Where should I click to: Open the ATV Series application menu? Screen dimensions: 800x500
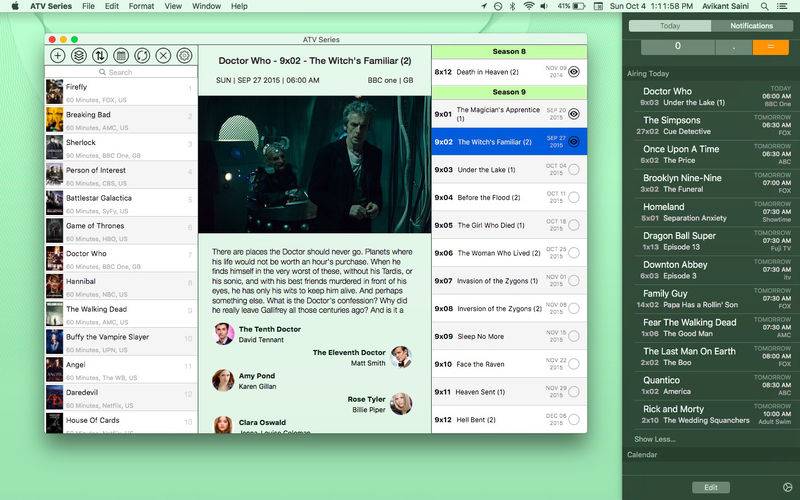click(51, 6)
